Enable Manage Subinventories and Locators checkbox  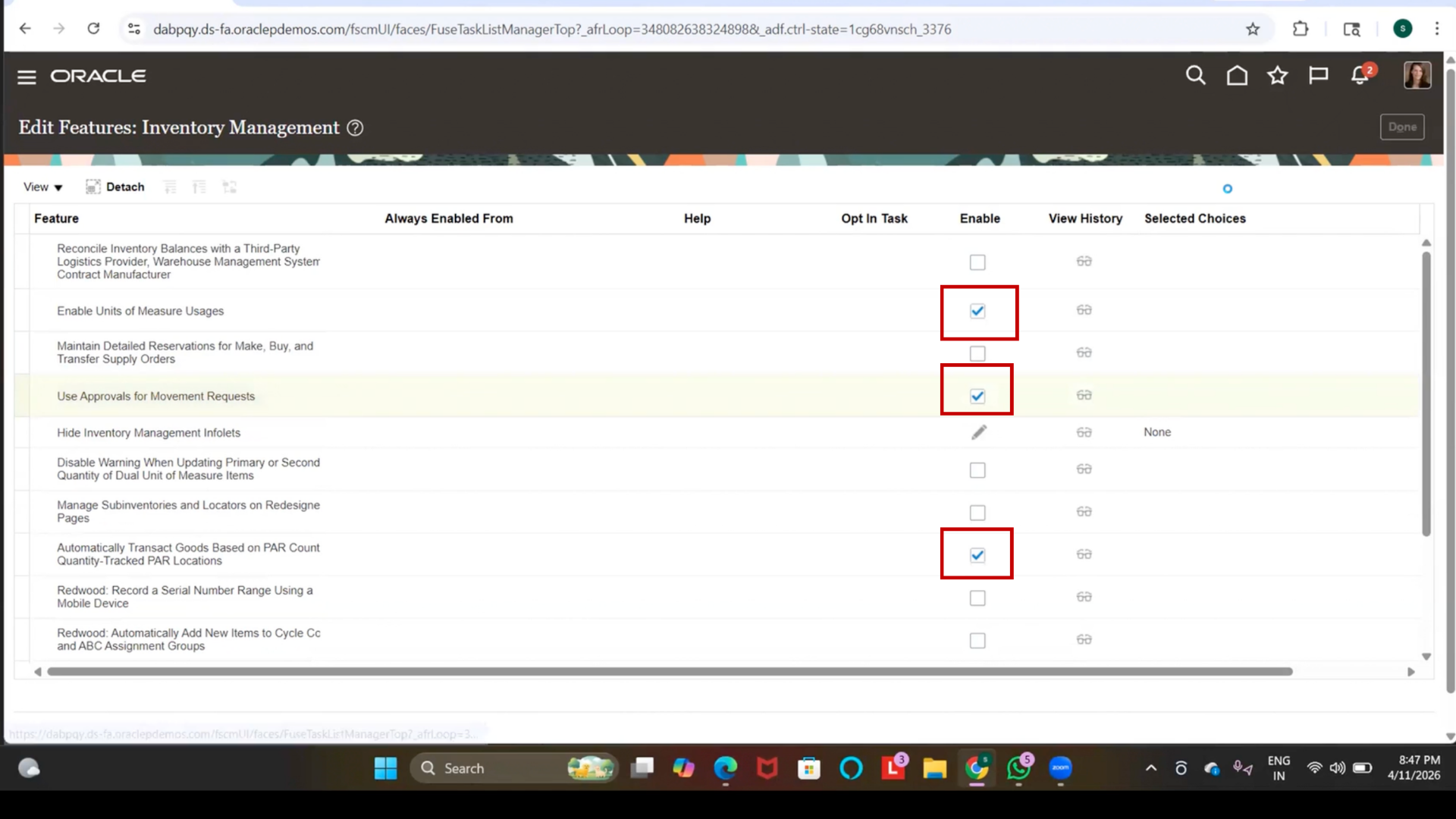click(977, 513)
